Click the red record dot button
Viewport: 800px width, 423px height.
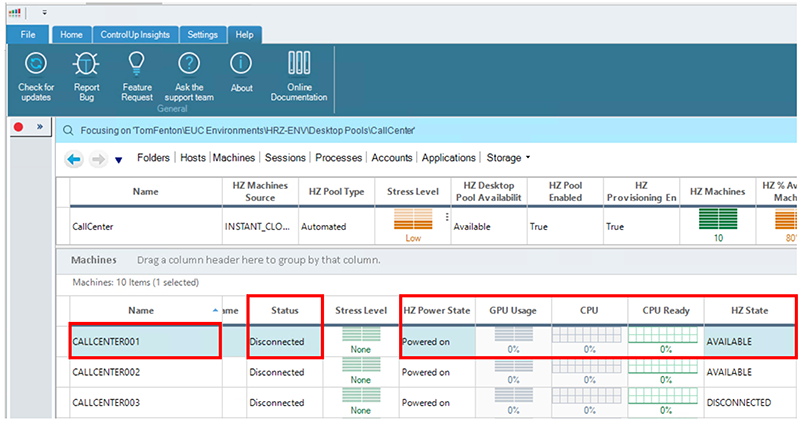pyautogui.click(x=18, y=127)
